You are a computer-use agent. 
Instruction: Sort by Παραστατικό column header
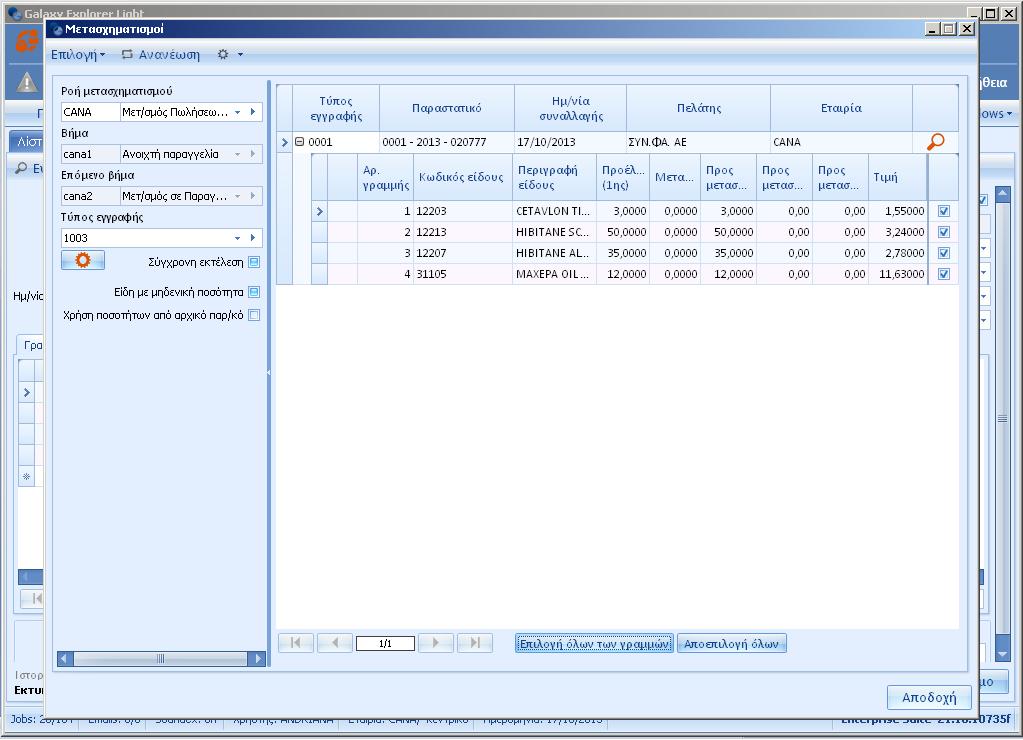(x=446, y=108)
